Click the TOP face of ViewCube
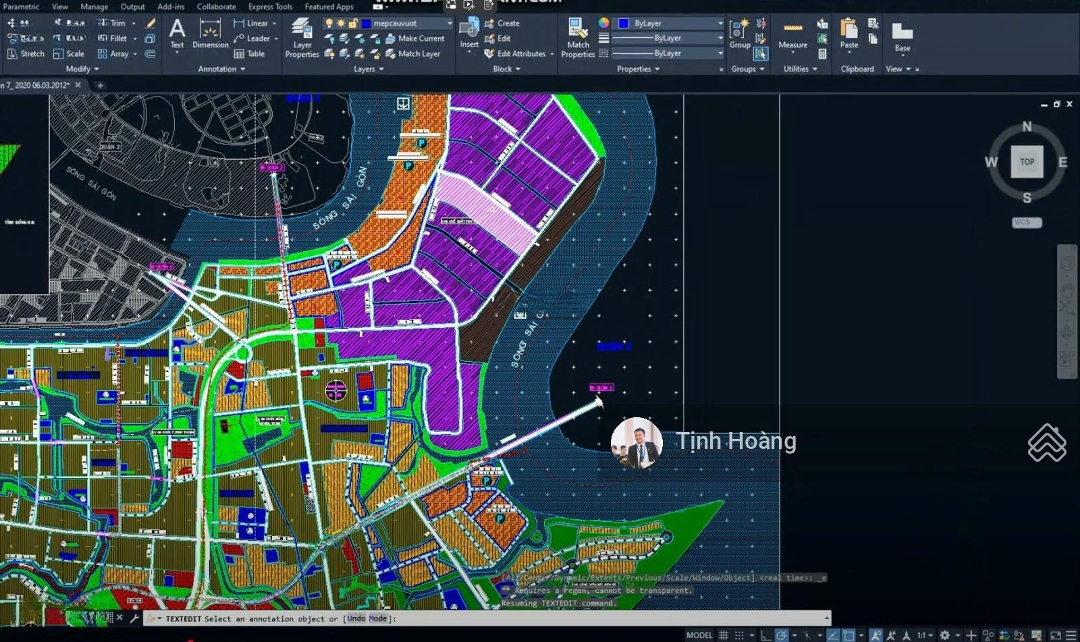Image resolution: width=1080 pixels, height=642 pixels. click(1027, 161)
